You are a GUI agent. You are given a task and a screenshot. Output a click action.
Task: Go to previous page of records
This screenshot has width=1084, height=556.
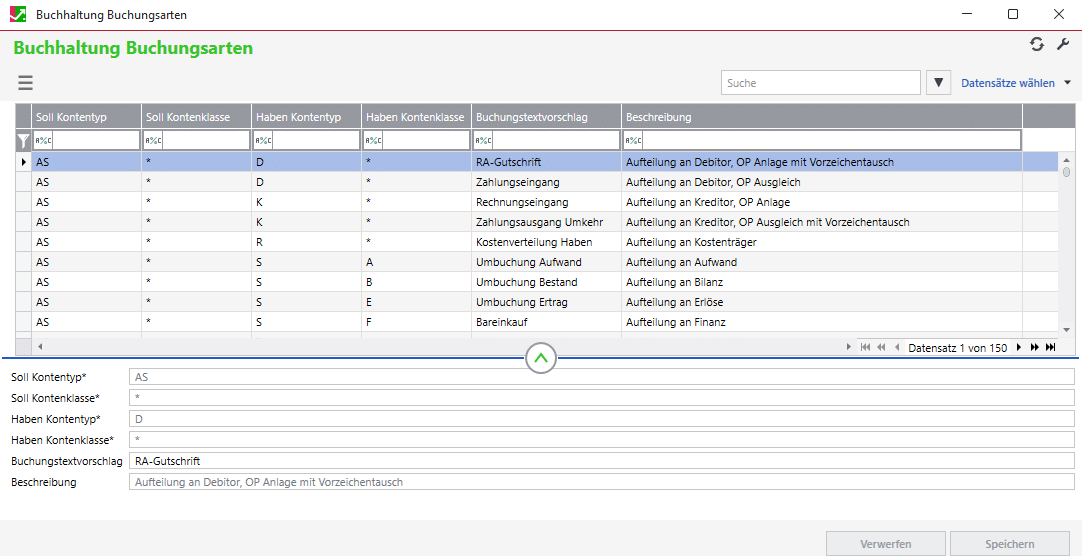click(x=881, y=347)
